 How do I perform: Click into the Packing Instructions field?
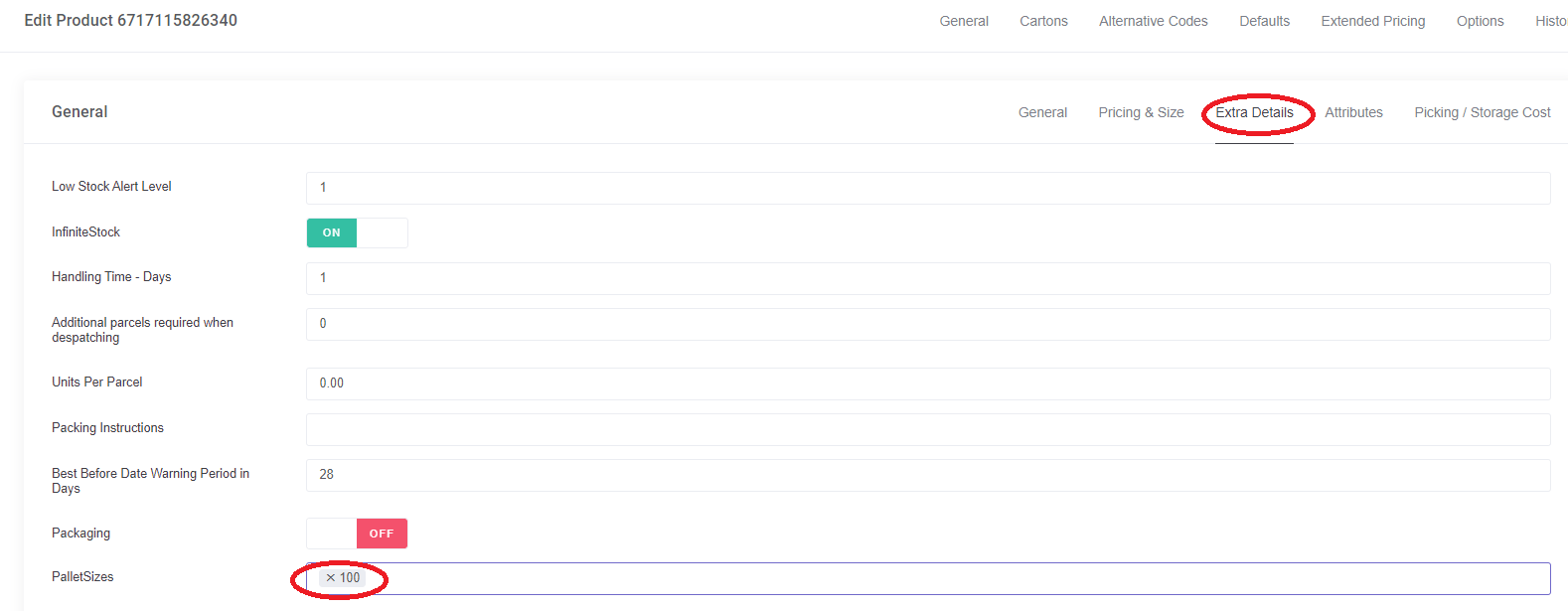[x=928, y=429]
